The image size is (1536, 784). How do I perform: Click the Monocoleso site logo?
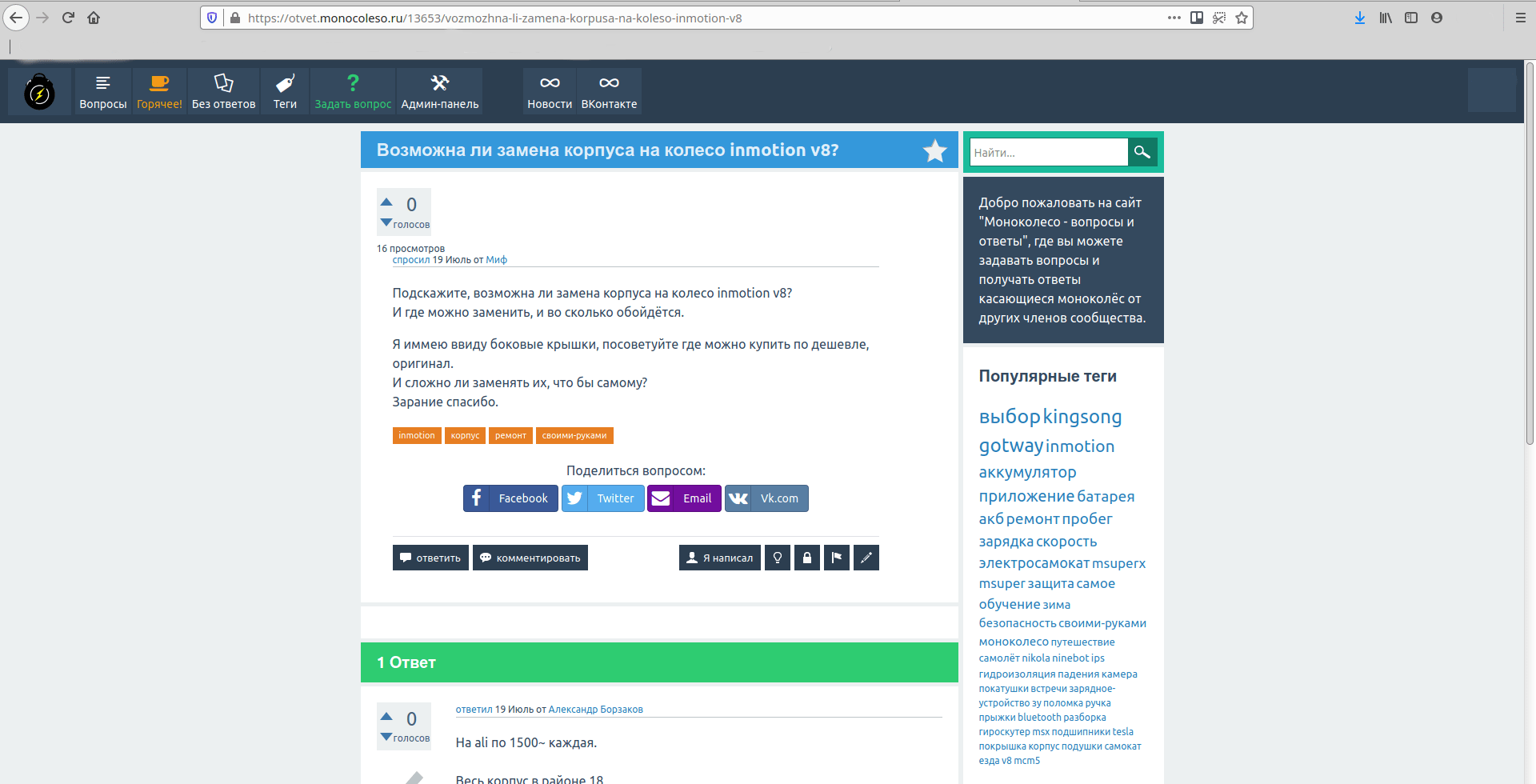coord(39,90)
